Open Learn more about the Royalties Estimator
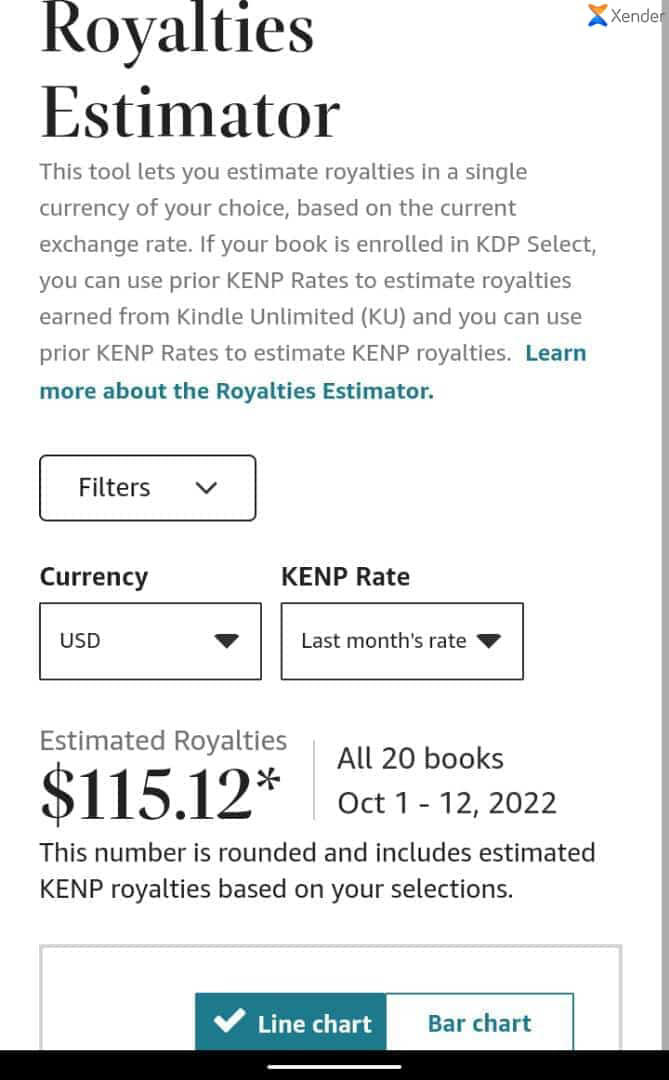 pos(236,390)
